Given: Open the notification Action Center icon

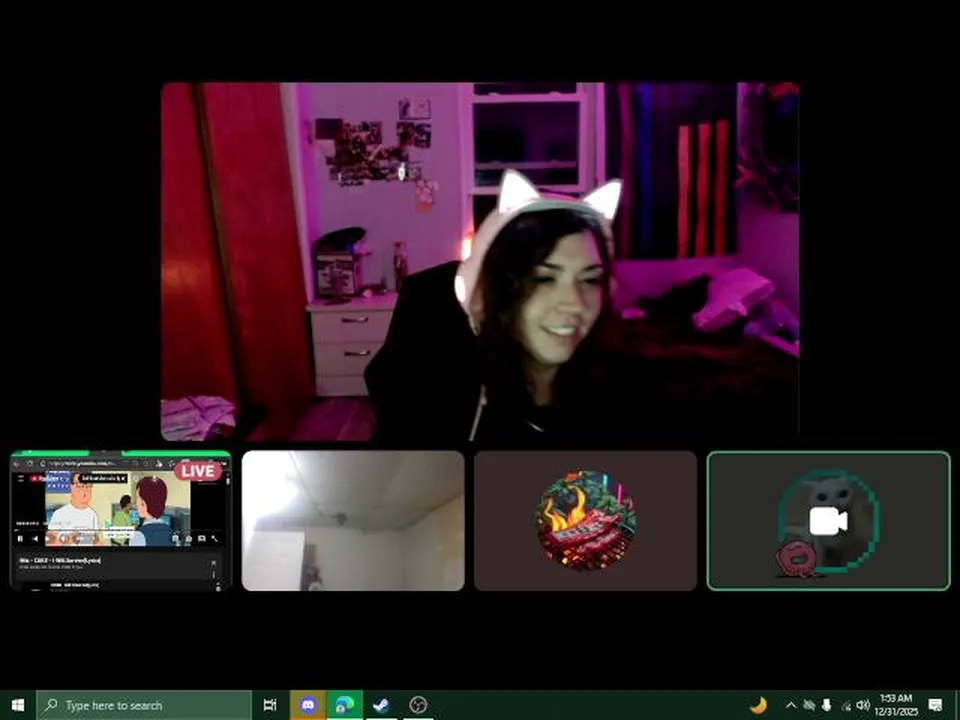Looking at the screenshot, I should 935,705.
